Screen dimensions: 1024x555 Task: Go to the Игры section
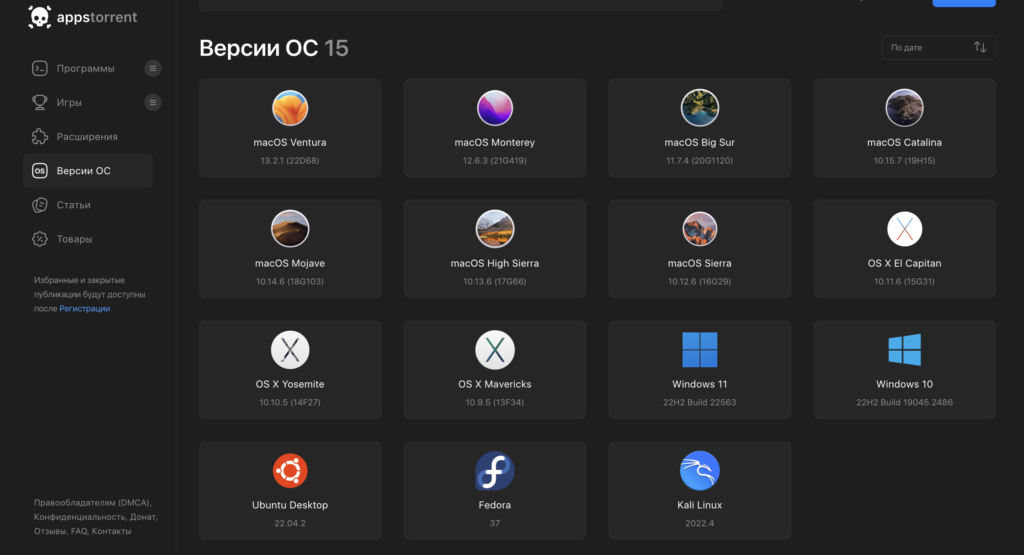pos(69,103)
